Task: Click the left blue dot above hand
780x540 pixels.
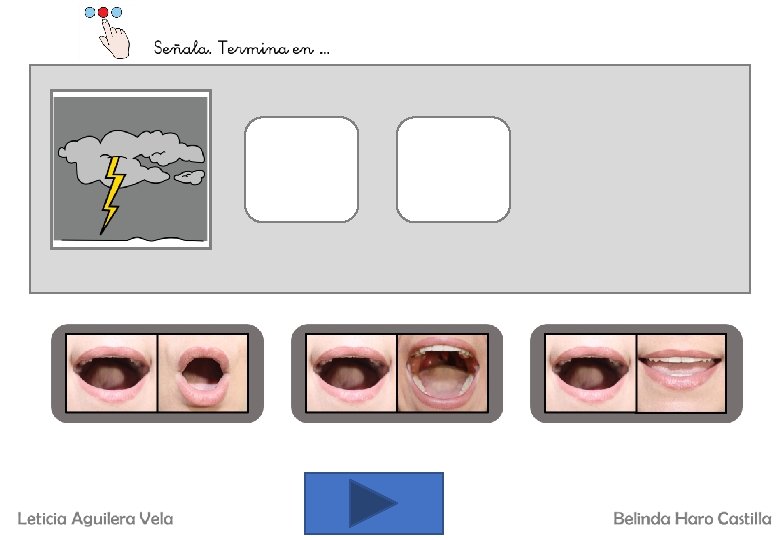Action: coord(90,12)
